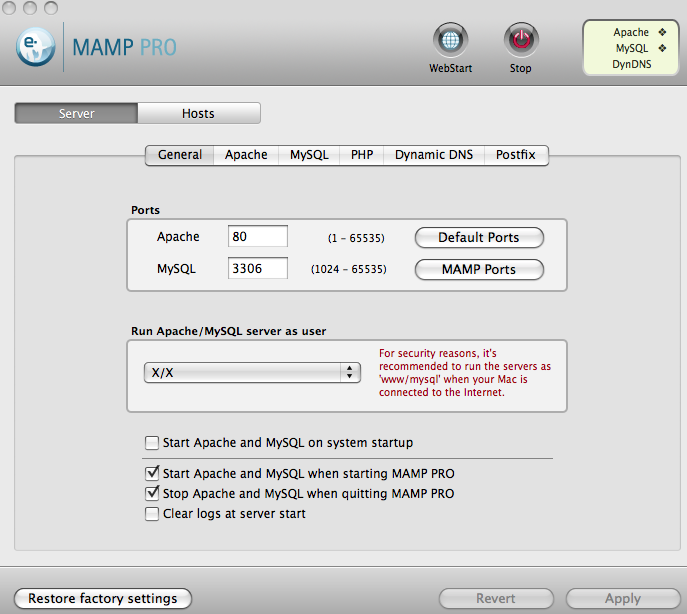Select the General tab
687x614 pixels.
[180, 155]
